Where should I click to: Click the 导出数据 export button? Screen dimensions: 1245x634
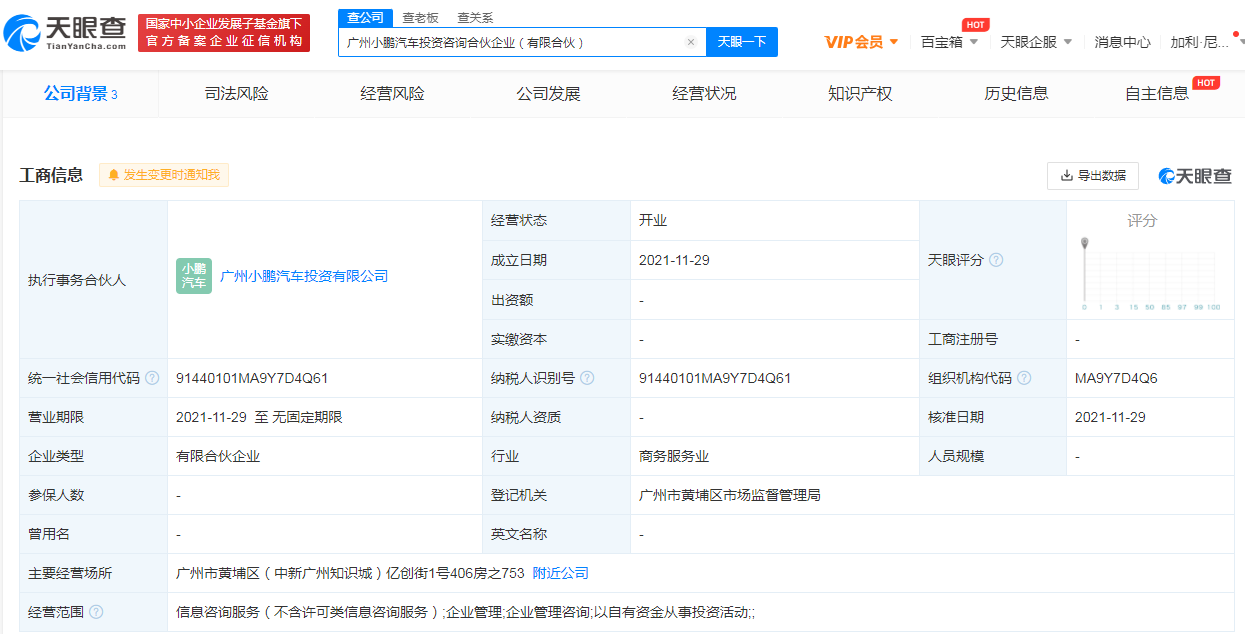coord(1093,176)
